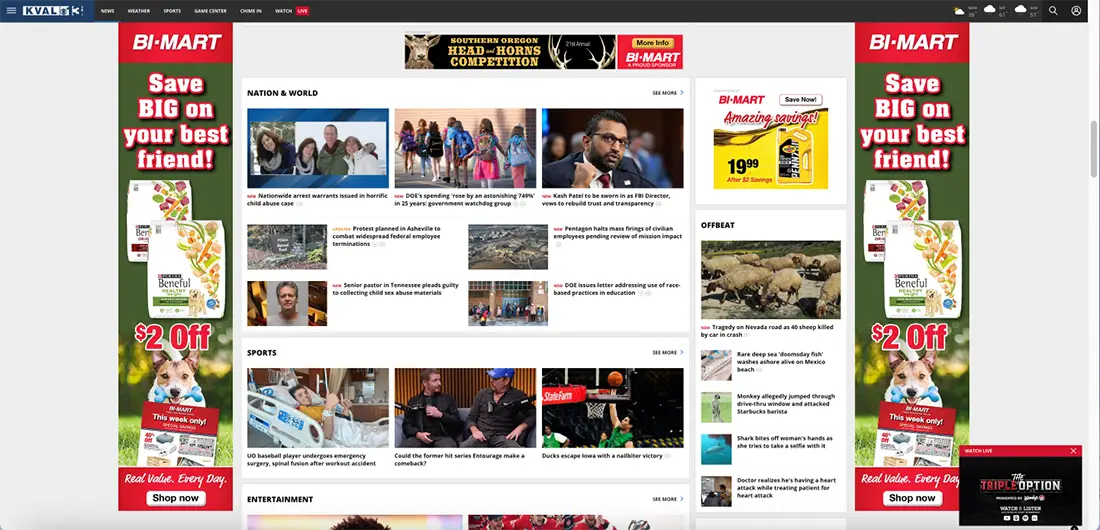Screen dimensions: 1100x530
Task: Open the hamburger menu
Action: click(11, 11)
